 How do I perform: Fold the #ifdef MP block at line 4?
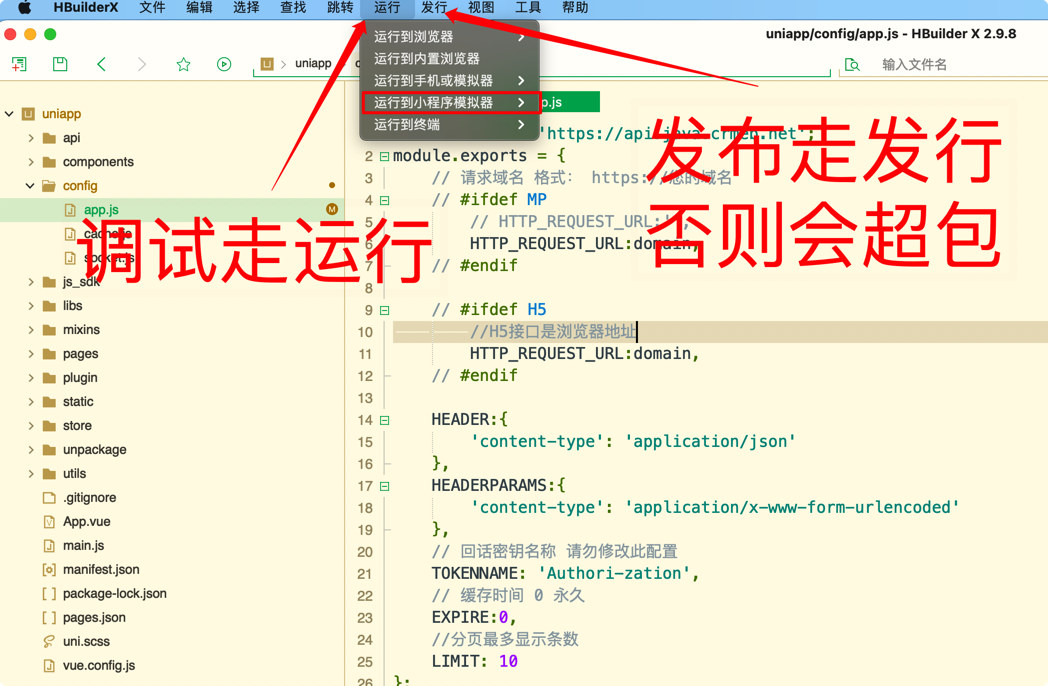pos(384,201)
